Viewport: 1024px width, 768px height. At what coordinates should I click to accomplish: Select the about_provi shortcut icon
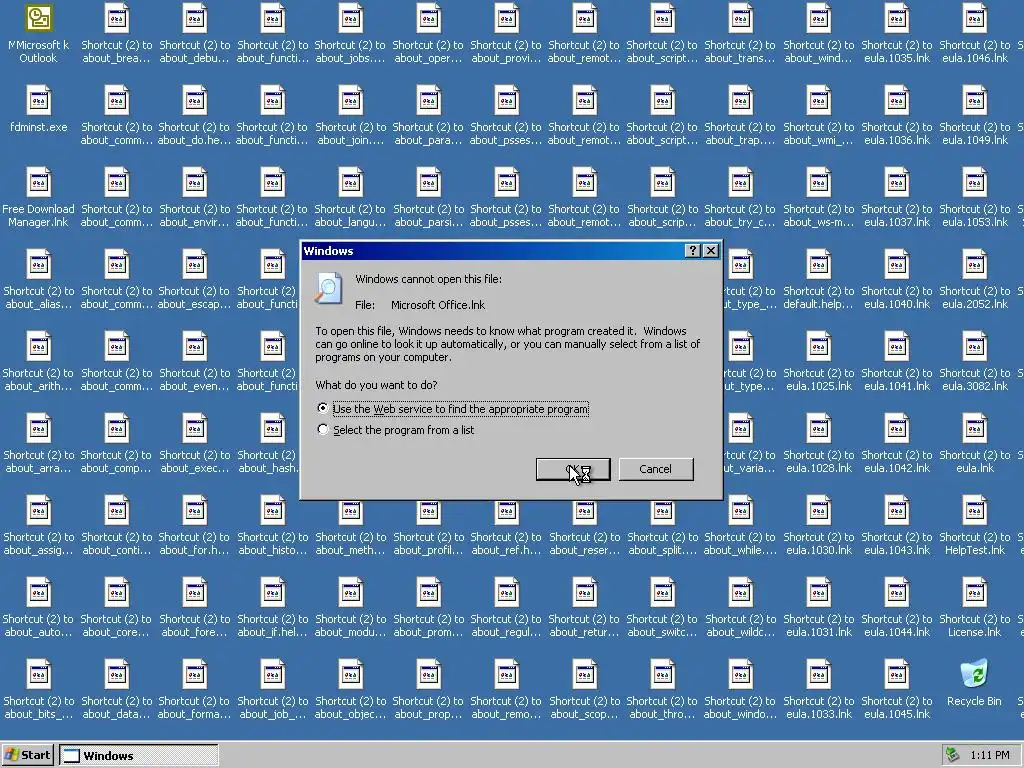pyautogui.click(x=506, y=18)
